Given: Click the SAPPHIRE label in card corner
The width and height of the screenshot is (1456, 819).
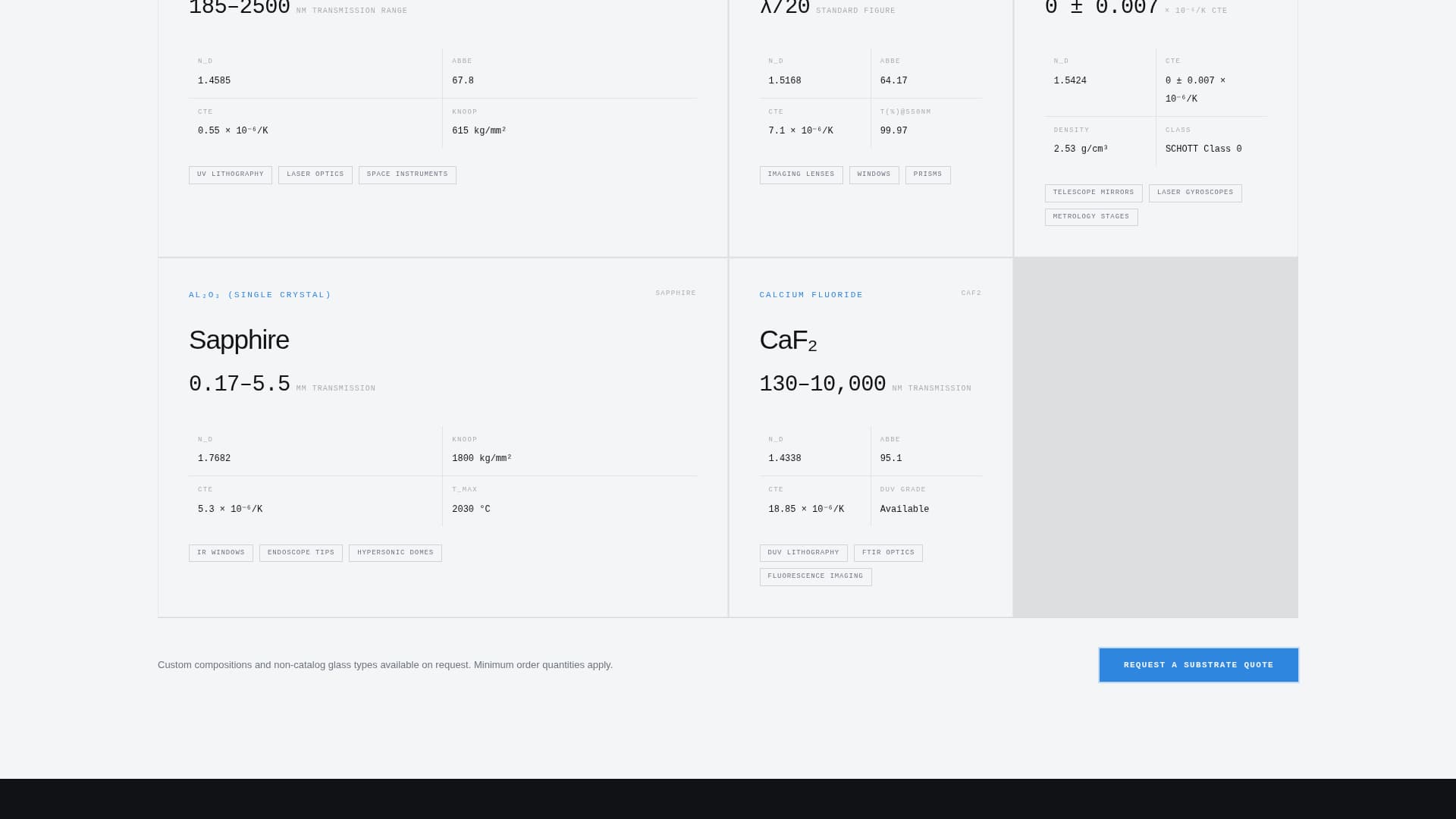Looking at the screenshot, I should point(675,293).
